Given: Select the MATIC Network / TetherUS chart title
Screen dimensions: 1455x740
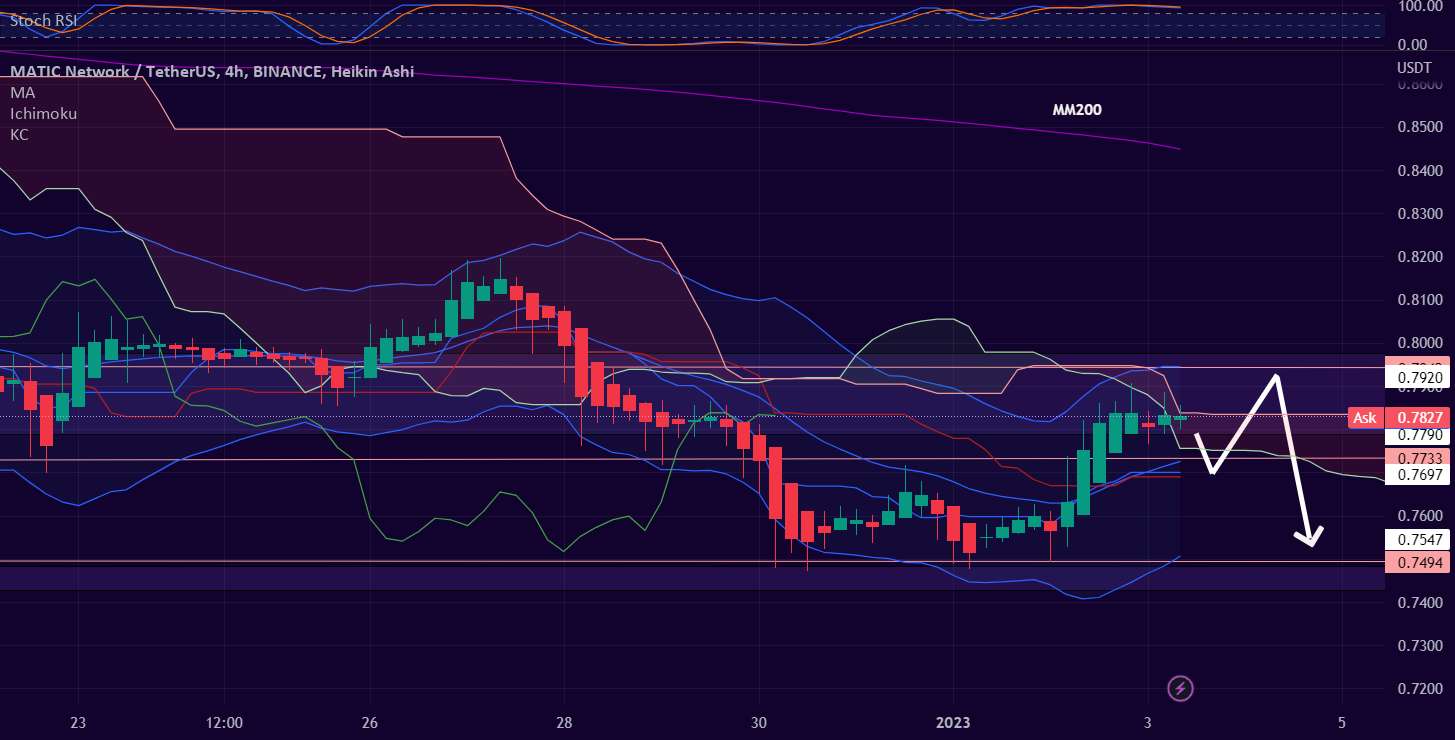Looking at the screenshot, I should pos(212,72).
